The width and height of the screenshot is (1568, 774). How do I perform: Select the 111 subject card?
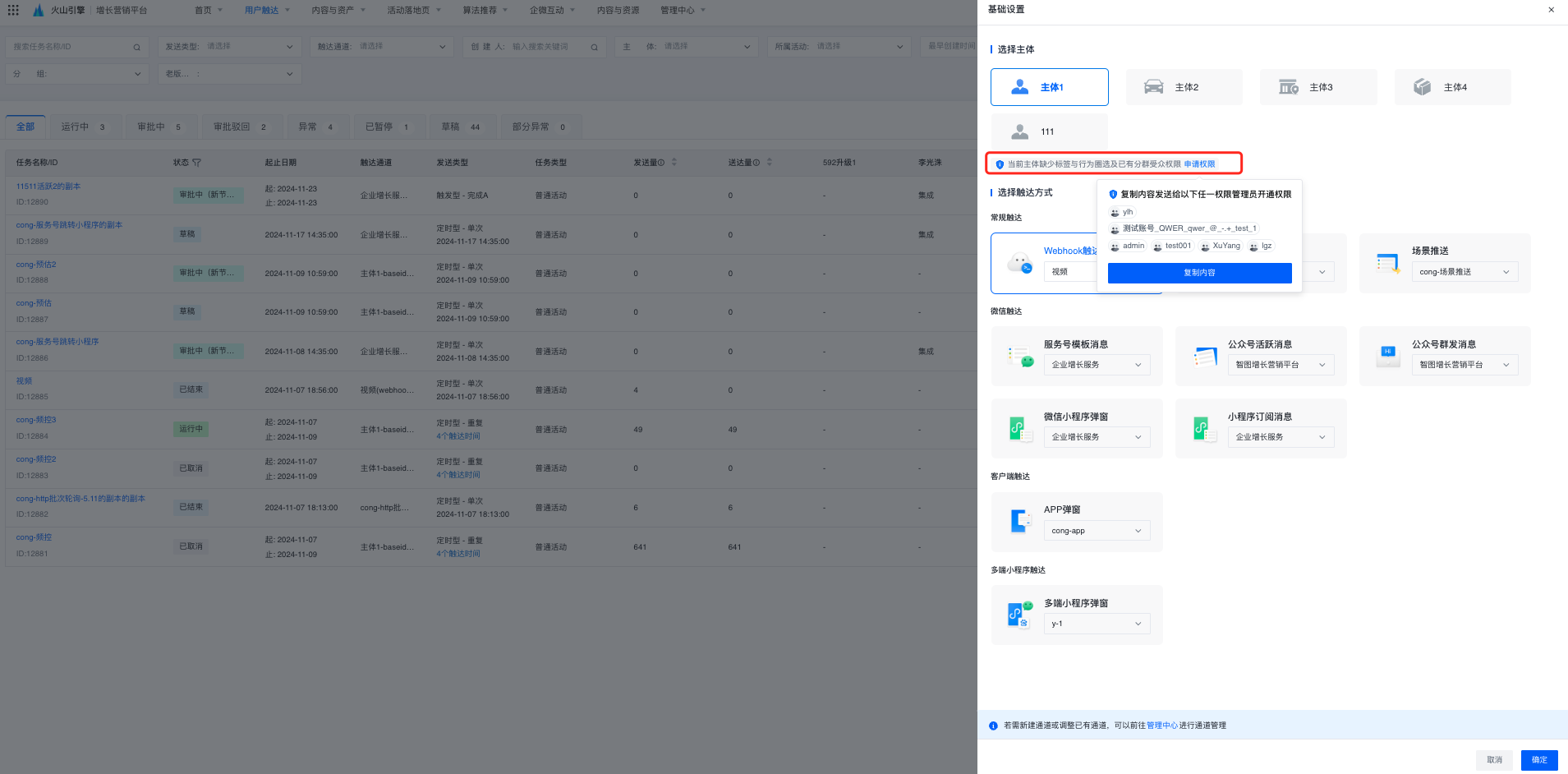point(1049,131)
